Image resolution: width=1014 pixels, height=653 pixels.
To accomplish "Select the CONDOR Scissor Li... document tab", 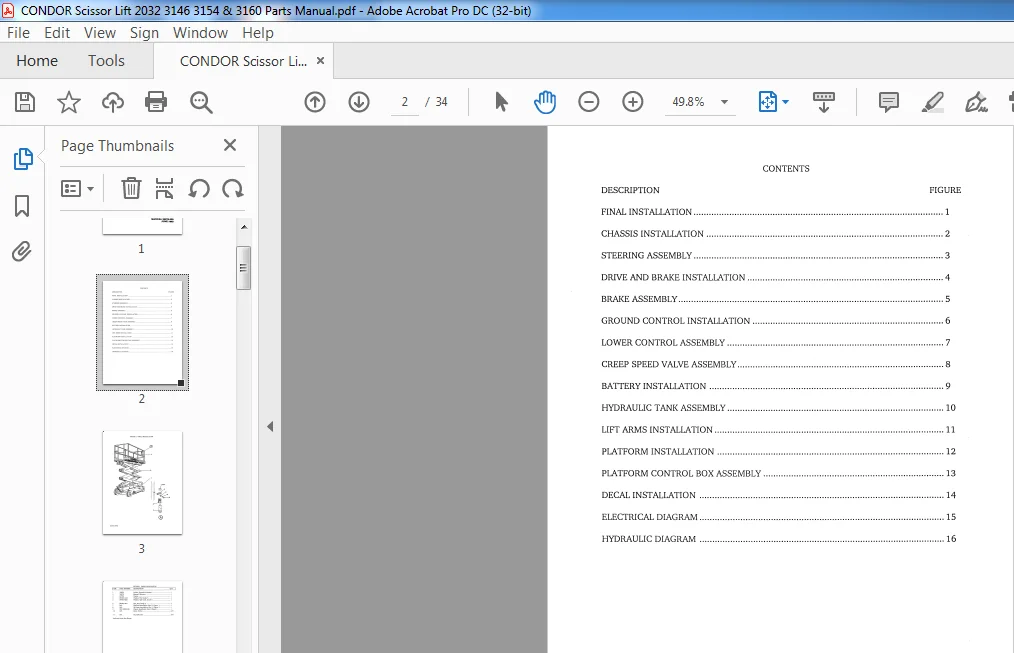I will click(x=243, y=61).
